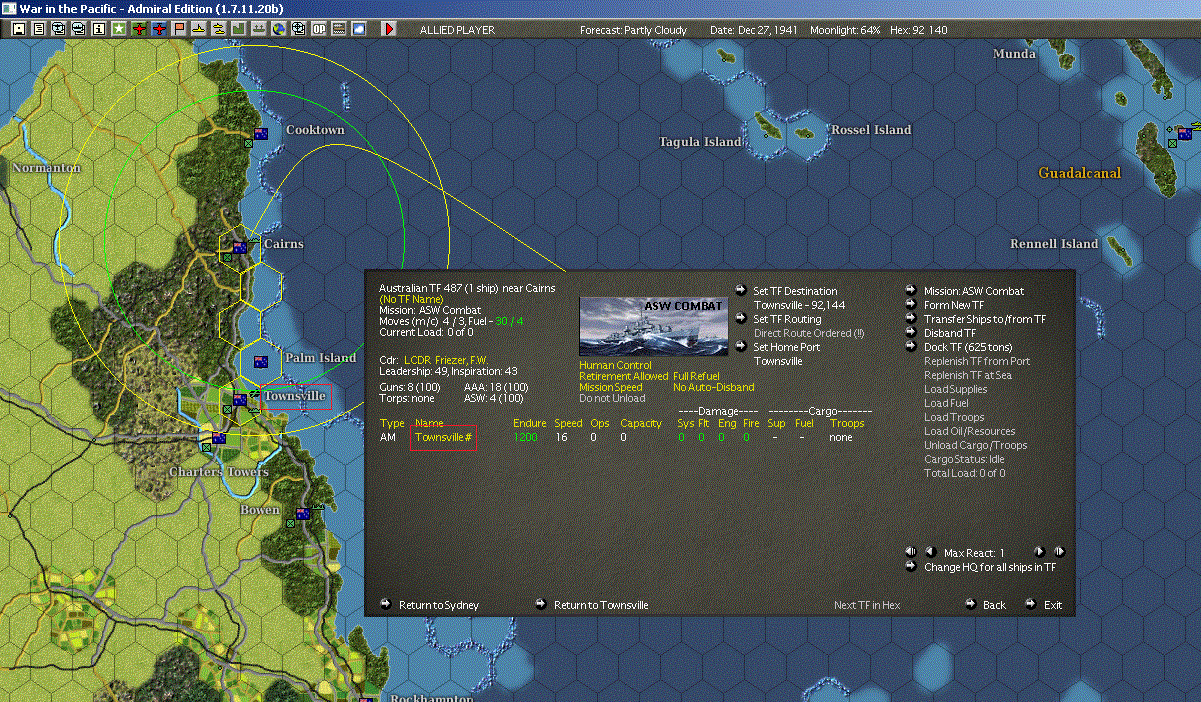This screenshot has width=1201, height=702.
Task: Open Transfer Ships to/from TF
Action: point(985,319)
